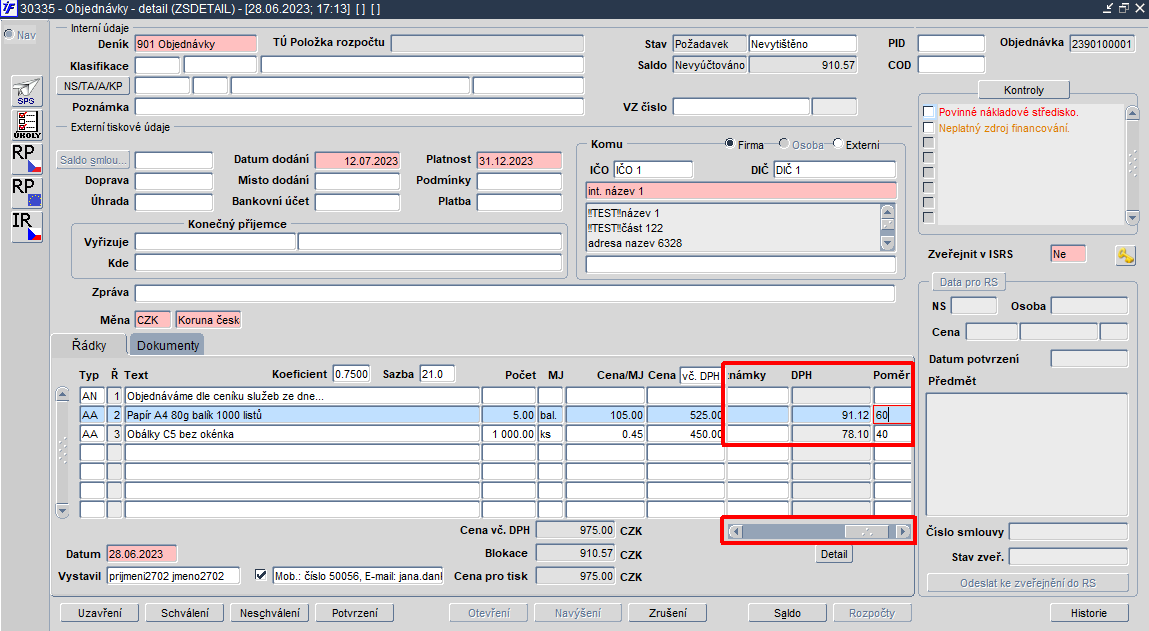
Task: Click the horizontal scrollbar thumb under rows
Action: click(x=867, y=531)
